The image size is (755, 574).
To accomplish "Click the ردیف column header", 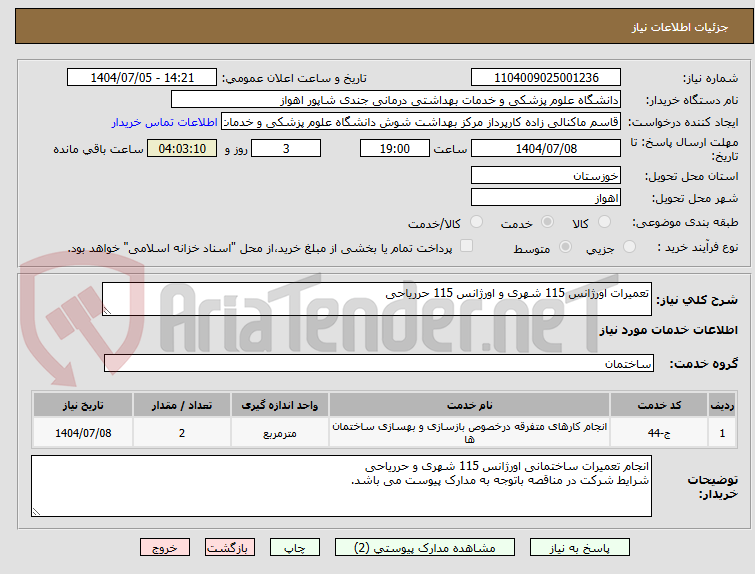I will [722, 405].
